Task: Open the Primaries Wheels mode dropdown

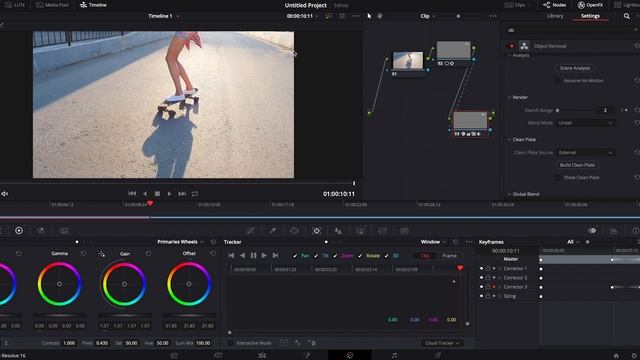Action: [x=180, y=242]
